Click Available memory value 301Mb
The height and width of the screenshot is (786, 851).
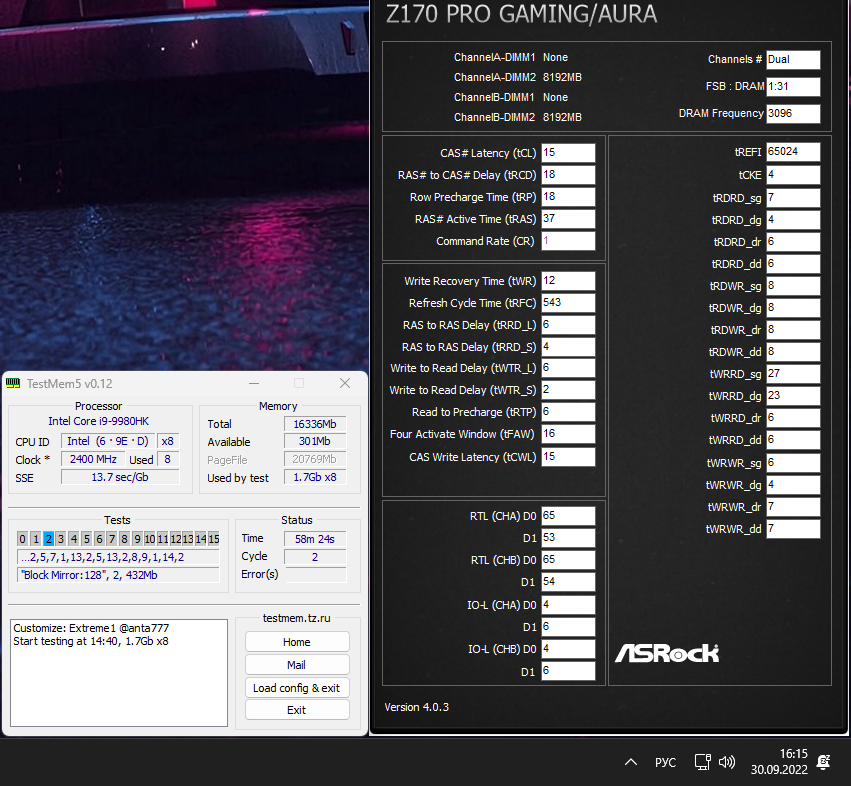pos(315,441)
